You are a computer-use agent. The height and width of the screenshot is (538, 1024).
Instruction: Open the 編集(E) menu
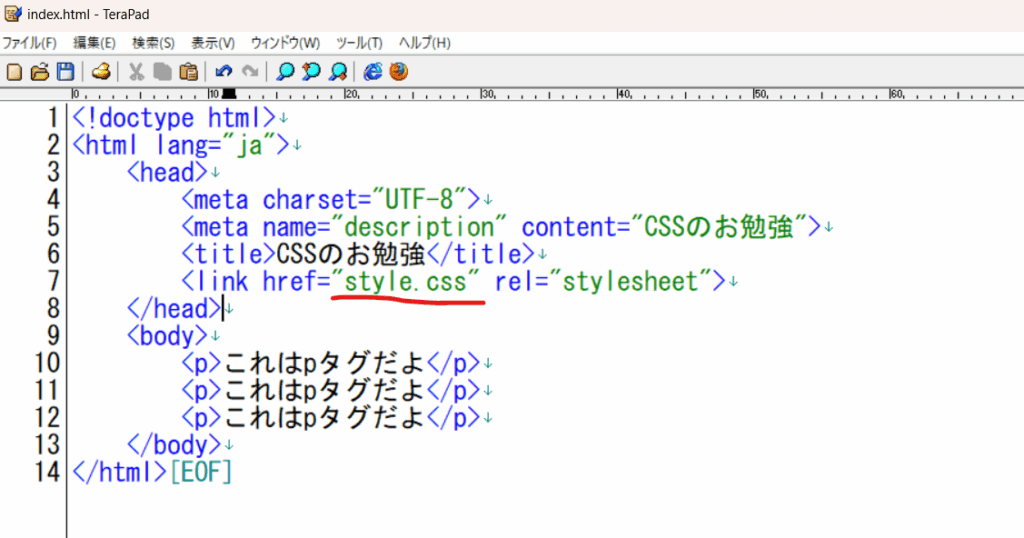pyautogui.click(x=94, y=43)
